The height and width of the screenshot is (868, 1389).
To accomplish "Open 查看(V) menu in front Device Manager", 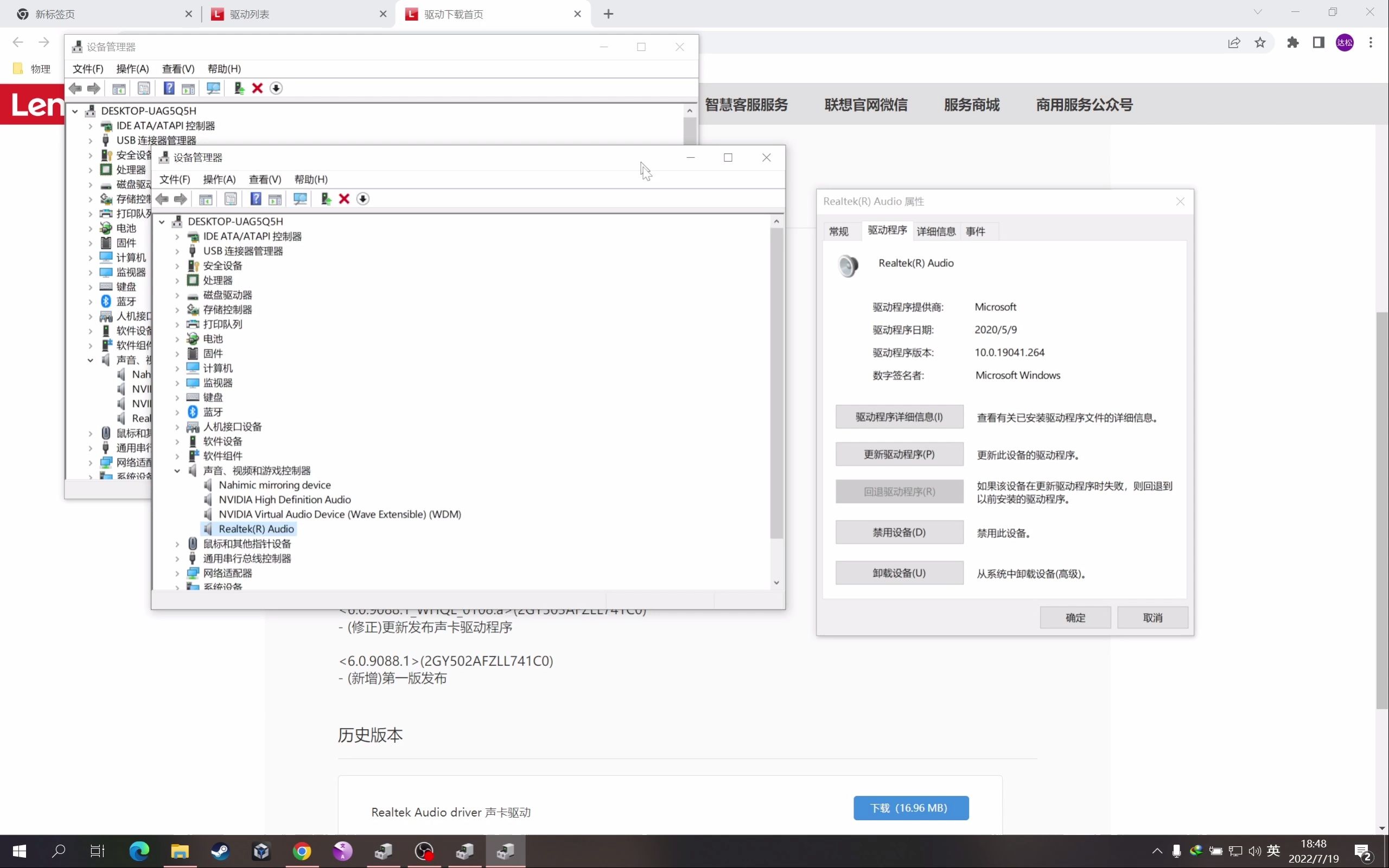I will click(265, 180).
